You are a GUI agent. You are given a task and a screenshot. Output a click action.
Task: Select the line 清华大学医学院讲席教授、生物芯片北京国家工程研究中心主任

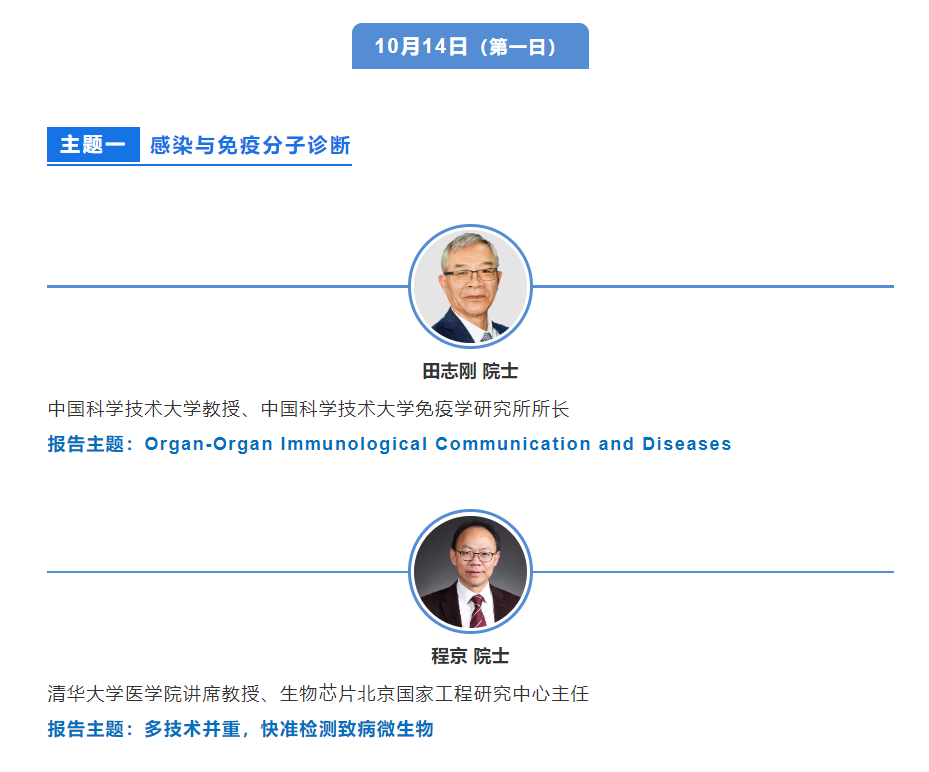[318, 694]
